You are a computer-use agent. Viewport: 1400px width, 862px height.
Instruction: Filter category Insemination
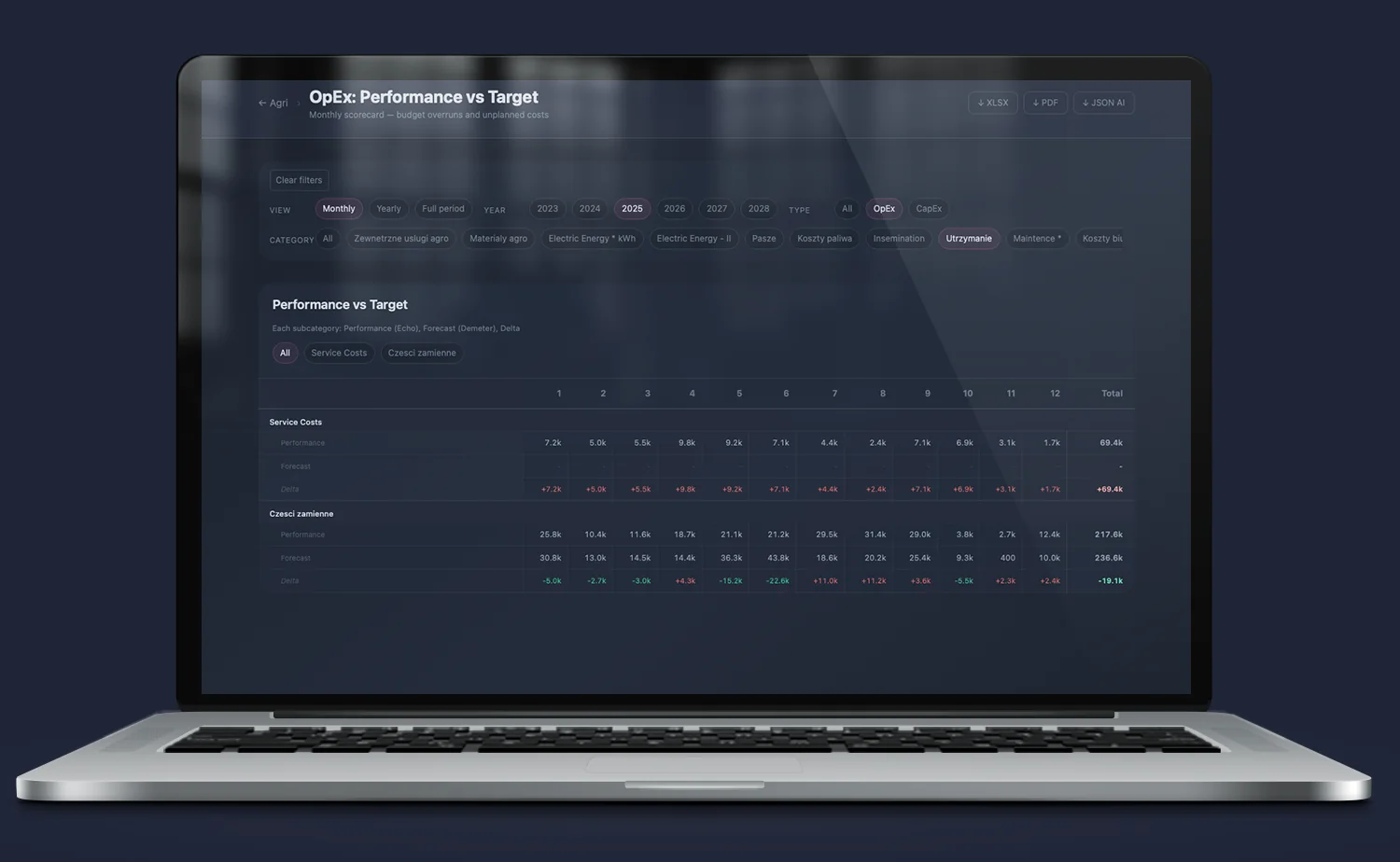pyautogui.click(x=899, y=239)
